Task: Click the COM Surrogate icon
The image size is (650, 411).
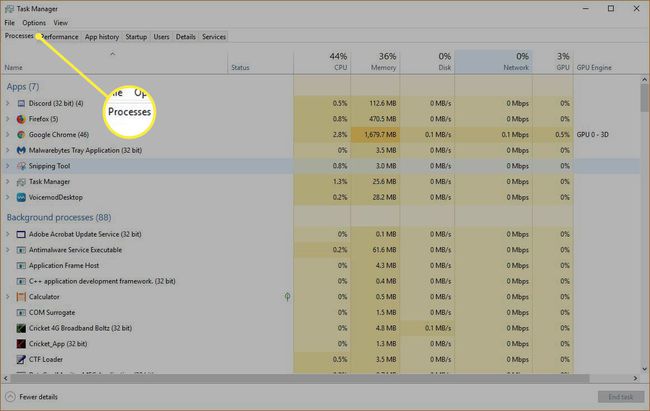Action: [x=21, y=313]
